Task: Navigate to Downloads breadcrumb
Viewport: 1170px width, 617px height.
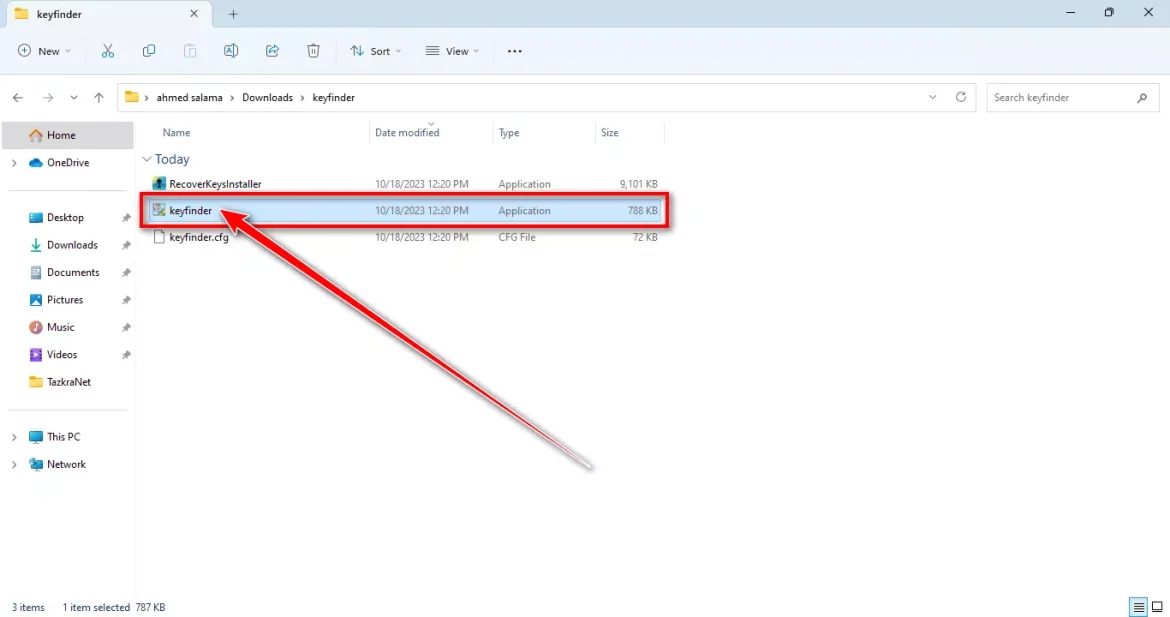Action: tap(267, 98)
